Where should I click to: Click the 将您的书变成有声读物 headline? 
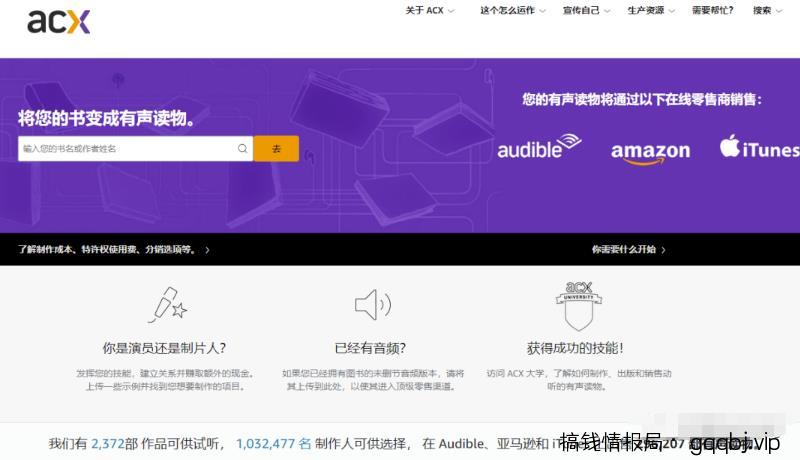107,118
